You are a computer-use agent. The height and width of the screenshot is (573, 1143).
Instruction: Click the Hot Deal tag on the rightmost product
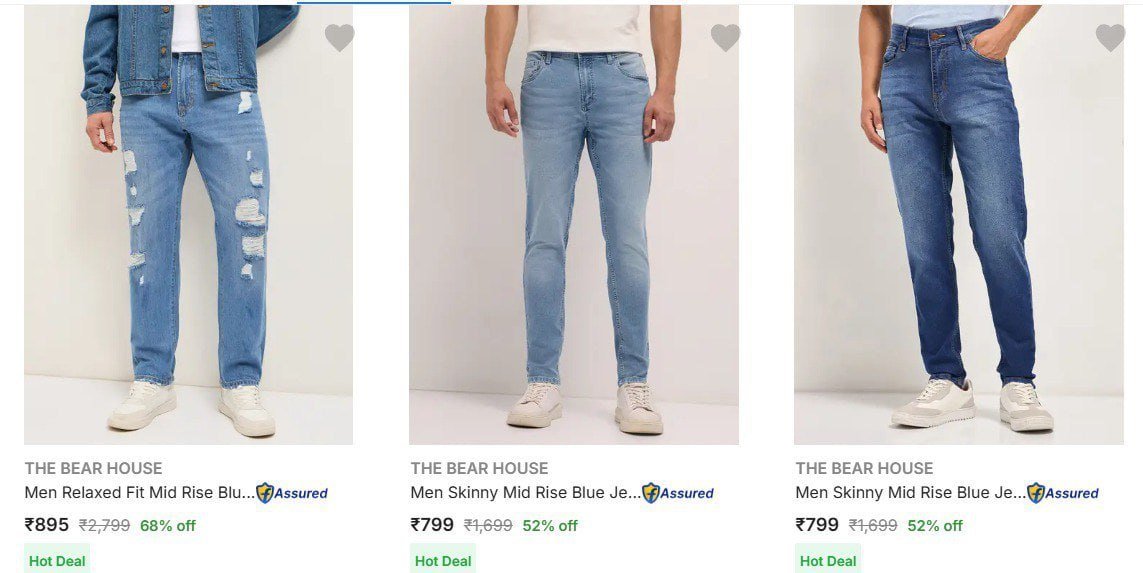[828, 561]
